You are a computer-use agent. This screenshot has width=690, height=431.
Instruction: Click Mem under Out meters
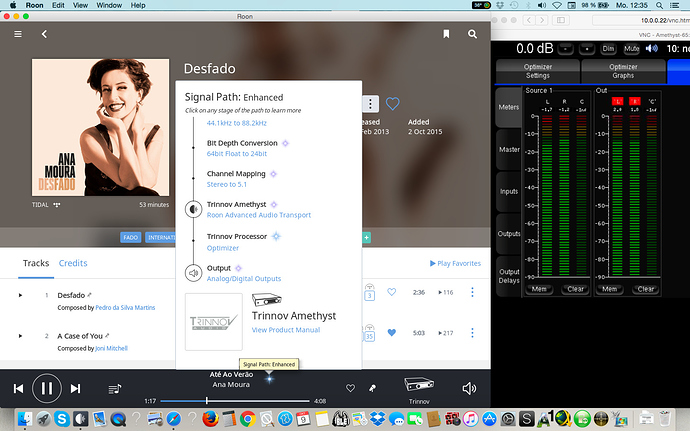tap(609, 289)
